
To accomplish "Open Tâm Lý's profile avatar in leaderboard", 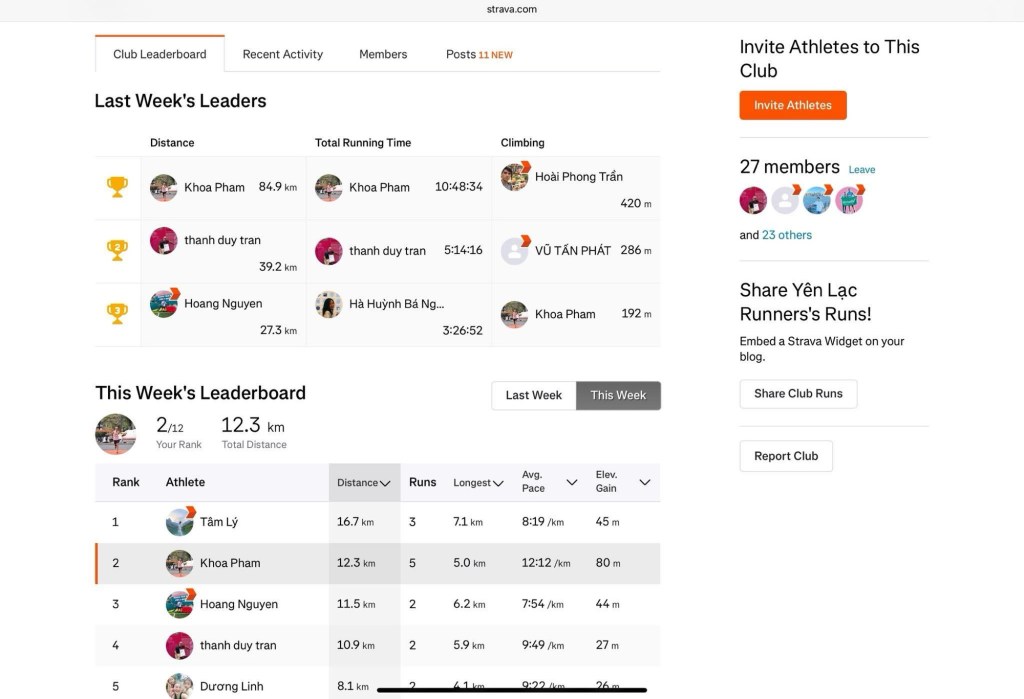I will click(x=180, y=522).
